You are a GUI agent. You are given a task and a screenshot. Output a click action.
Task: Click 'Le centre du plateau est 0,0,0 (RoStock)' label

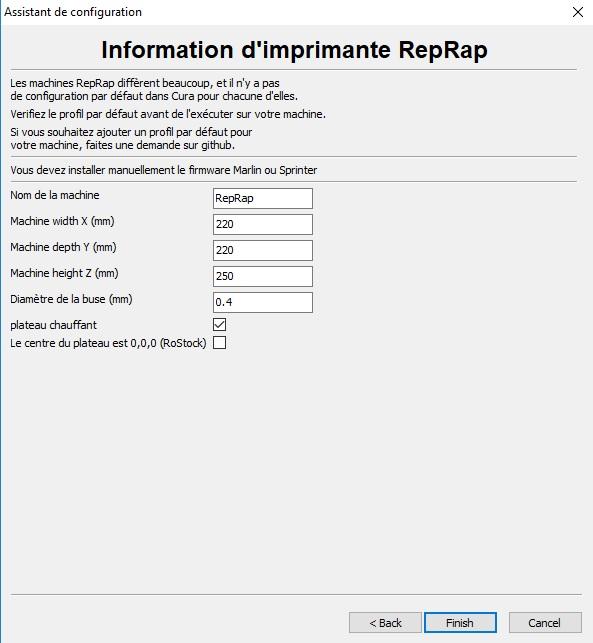point(108,343)
